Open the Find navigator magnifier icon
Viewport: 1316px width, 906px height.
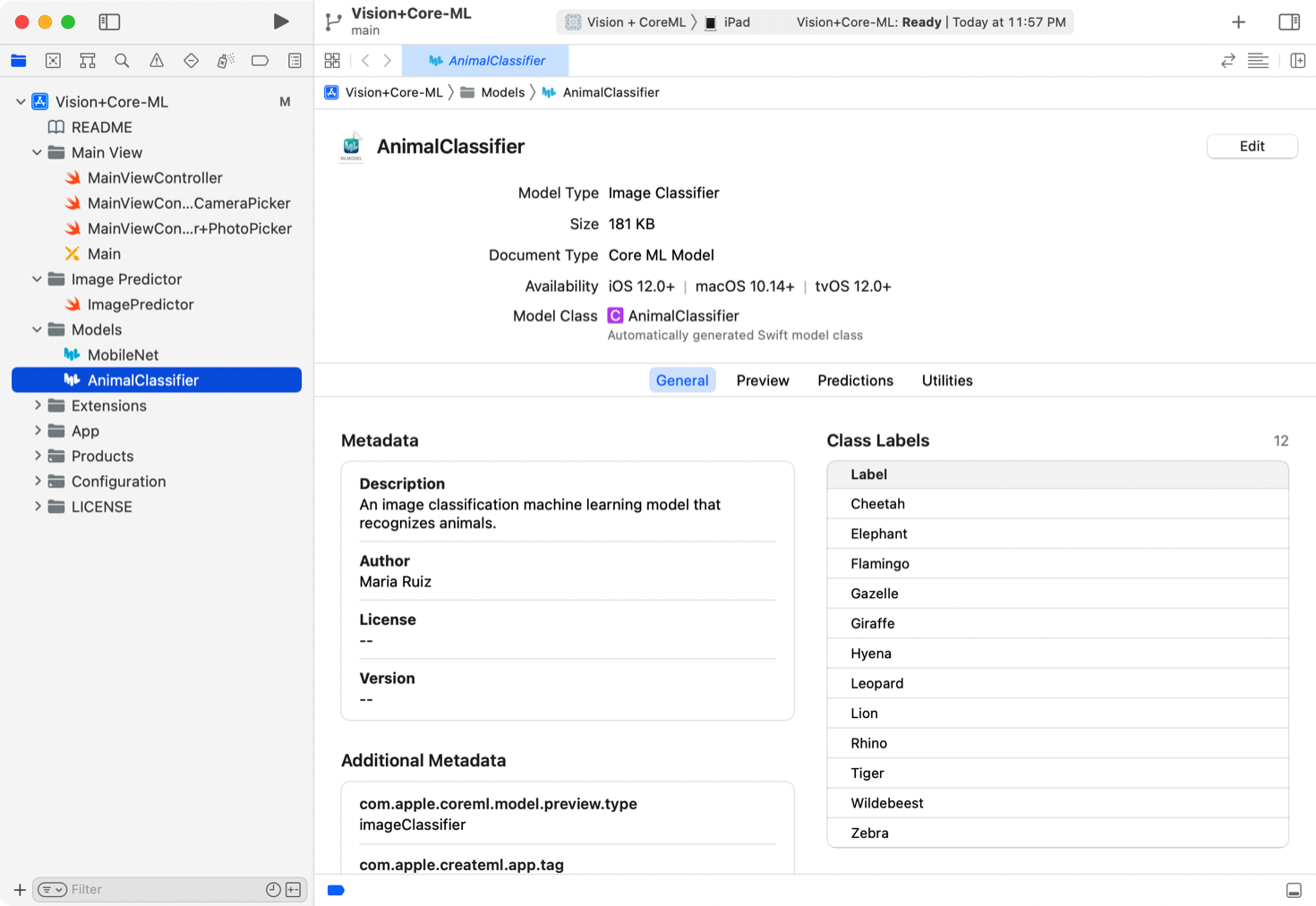(122, 61)
